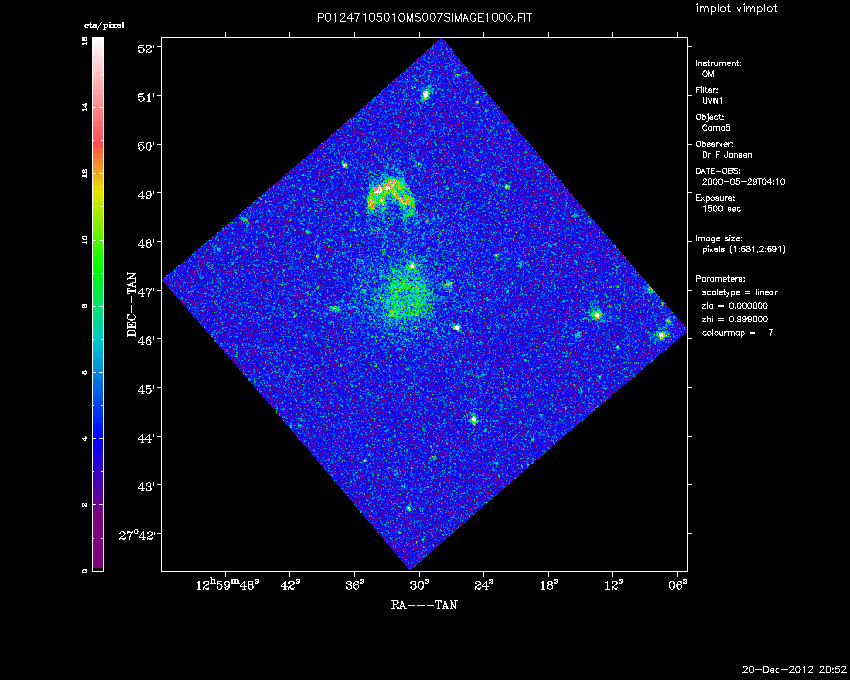The image size is (850, 680).
Task: Click the 'zlo = 0.000000' parameter
Action: 735,306
